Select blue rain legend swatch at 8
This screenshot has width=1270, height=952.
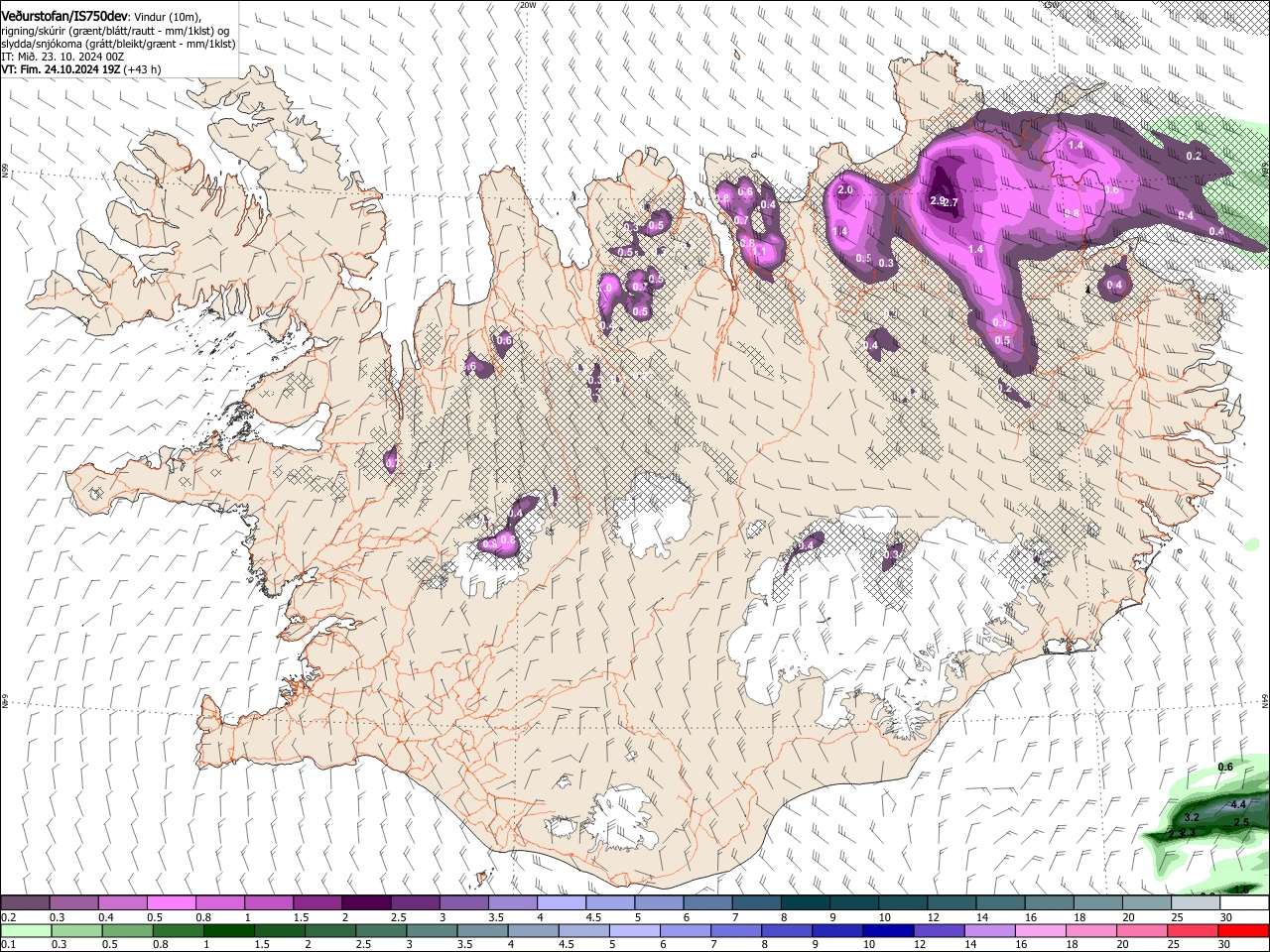coord(787,931)
